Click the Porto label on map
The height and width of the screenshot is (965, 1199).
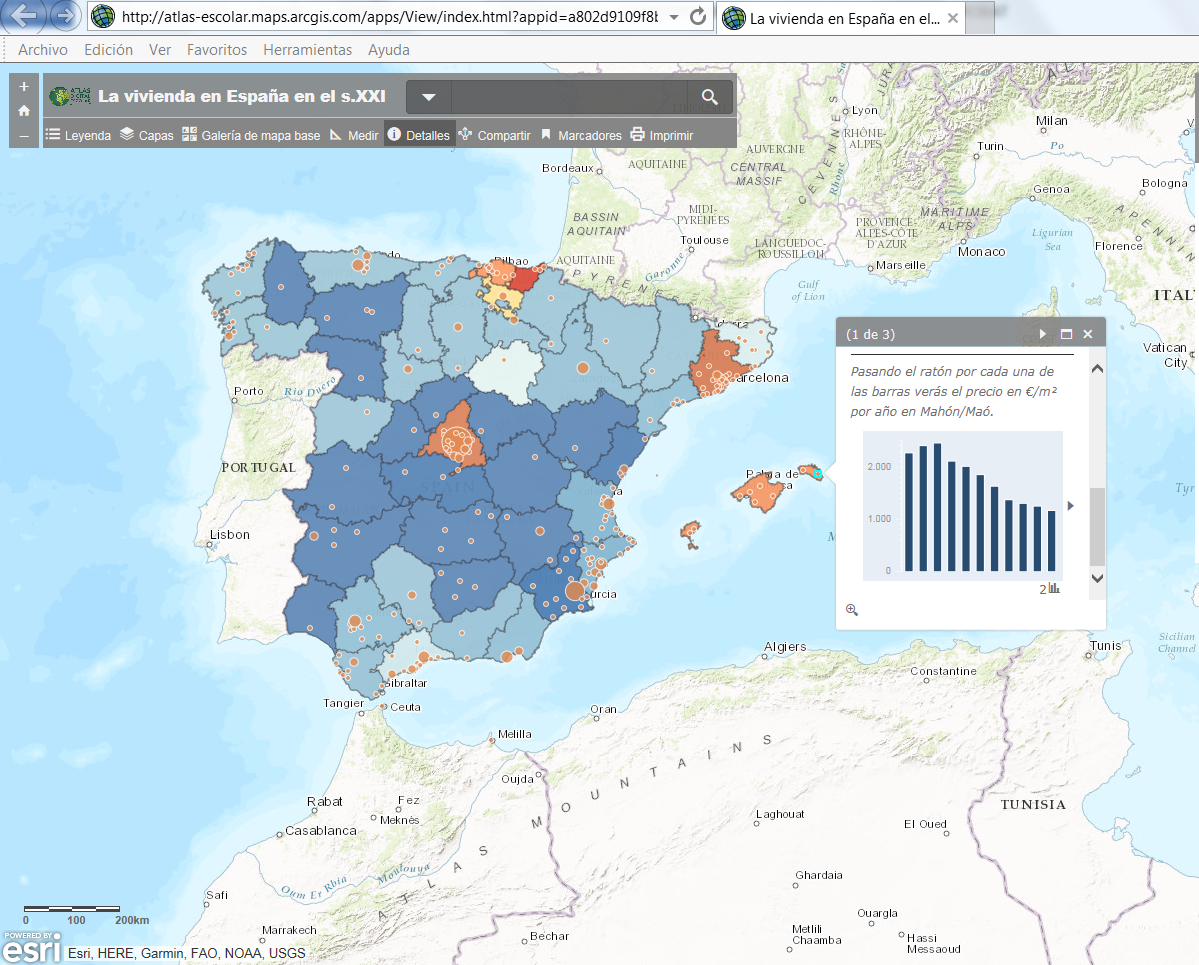tap(249, 391)
